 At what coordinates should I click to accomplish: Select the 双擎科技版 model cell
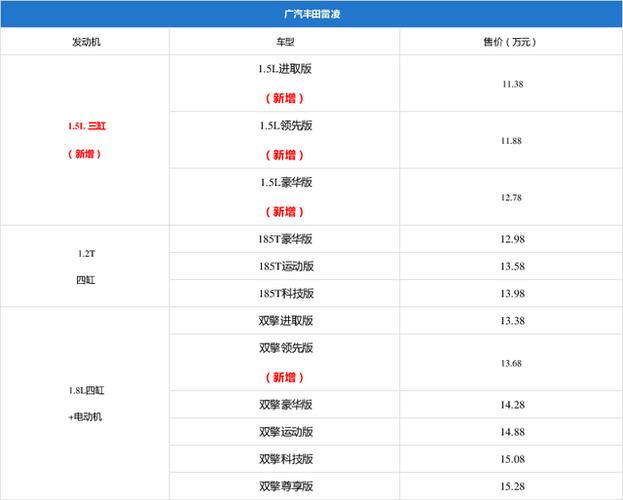[286, 459]
